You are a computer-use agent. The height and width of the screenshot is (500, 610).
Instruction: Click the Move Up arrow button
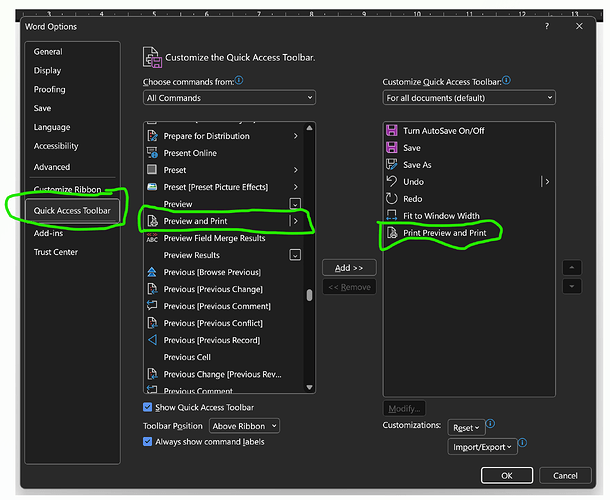571,268
